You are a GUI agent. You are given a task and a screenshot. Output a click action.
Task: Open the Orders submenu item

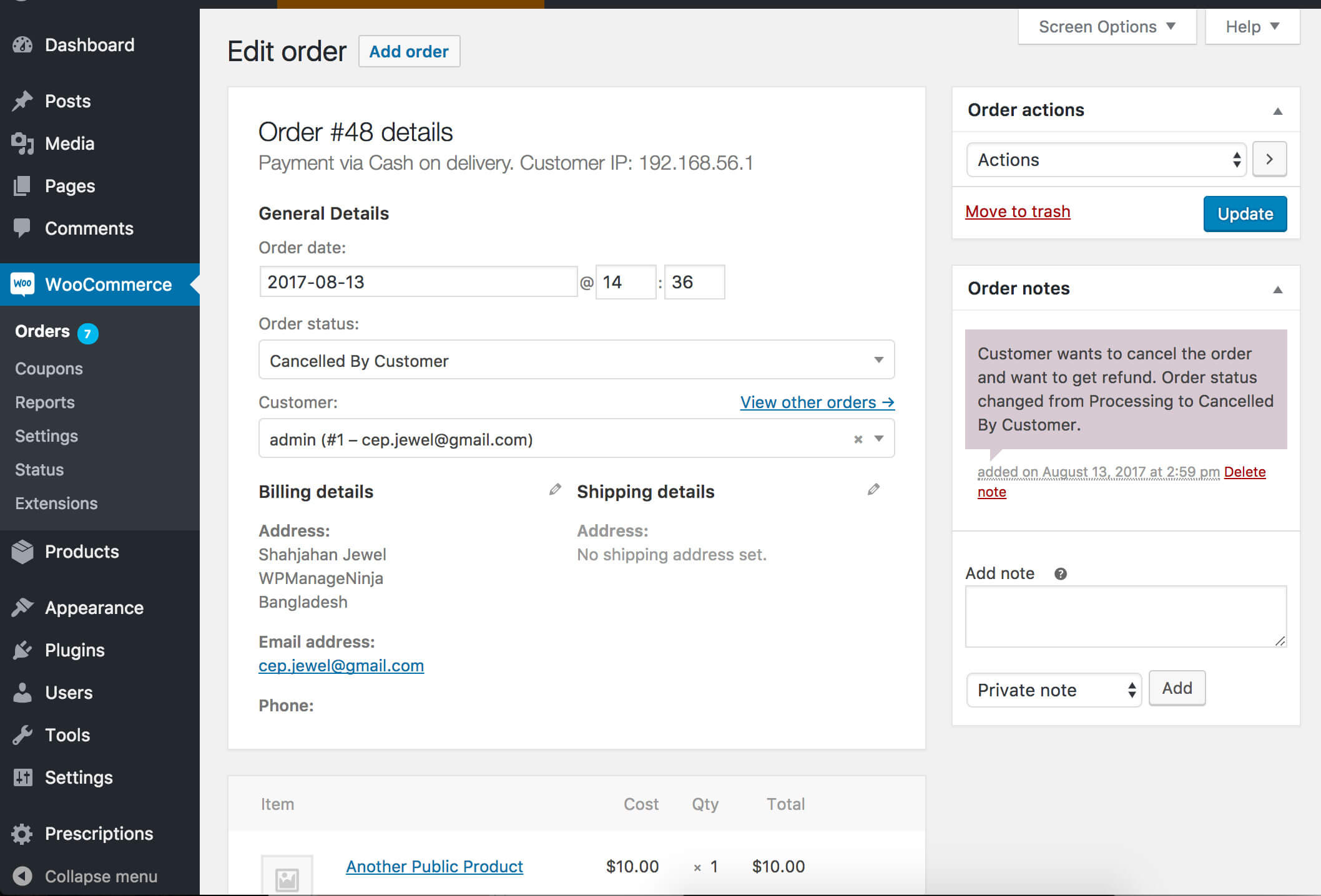coord(42,331)
